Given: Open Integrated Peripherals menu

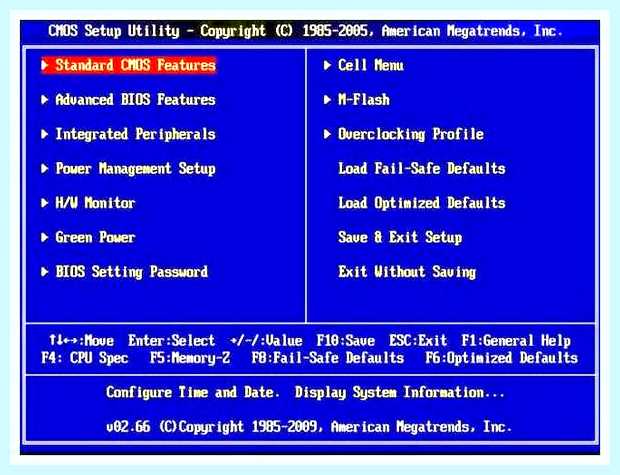Looking at the screenshot, I should [x=135, y=134].
